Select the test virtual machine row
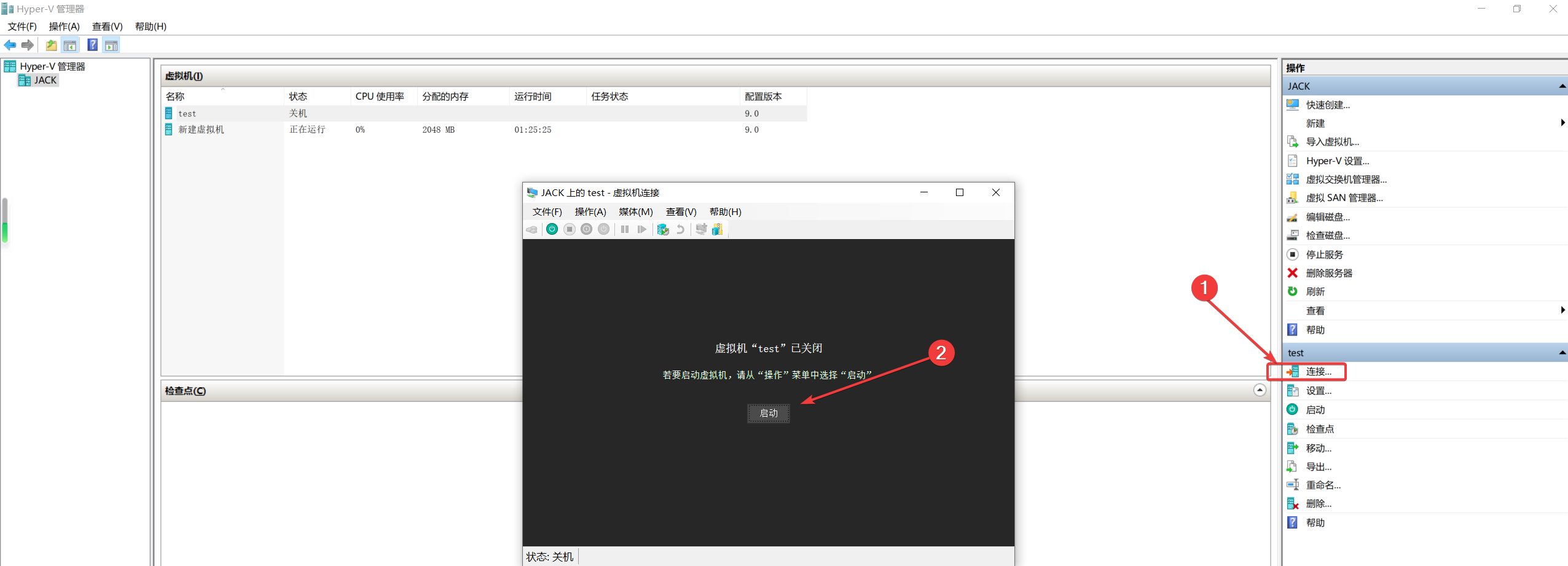 click(484, 114)
